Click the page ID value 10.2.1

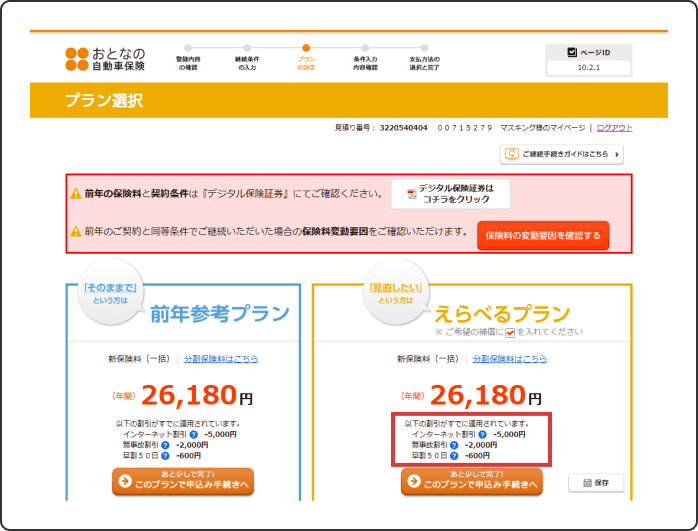588,68
